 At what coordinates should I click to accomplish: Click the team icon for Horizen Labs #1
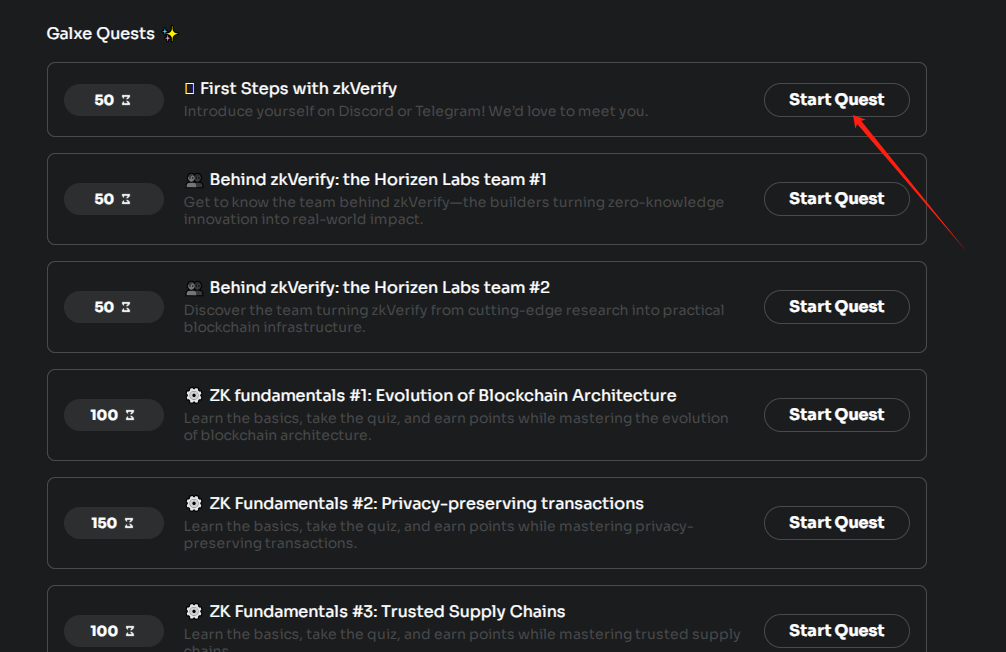tap(194, 180)
